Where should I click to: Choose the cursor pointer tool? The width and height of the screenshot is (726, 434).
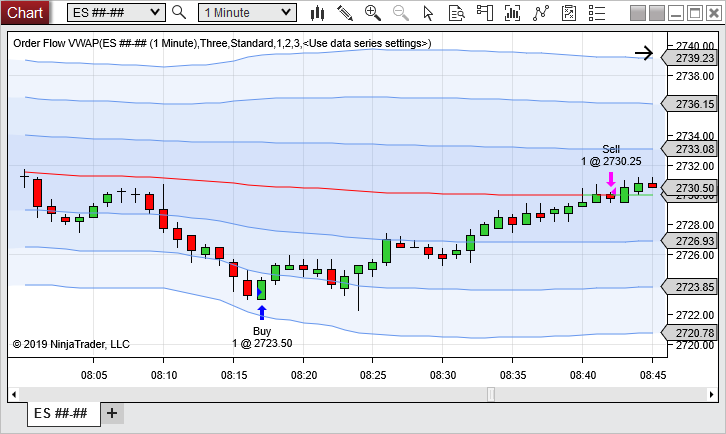[x=429, y=13]
